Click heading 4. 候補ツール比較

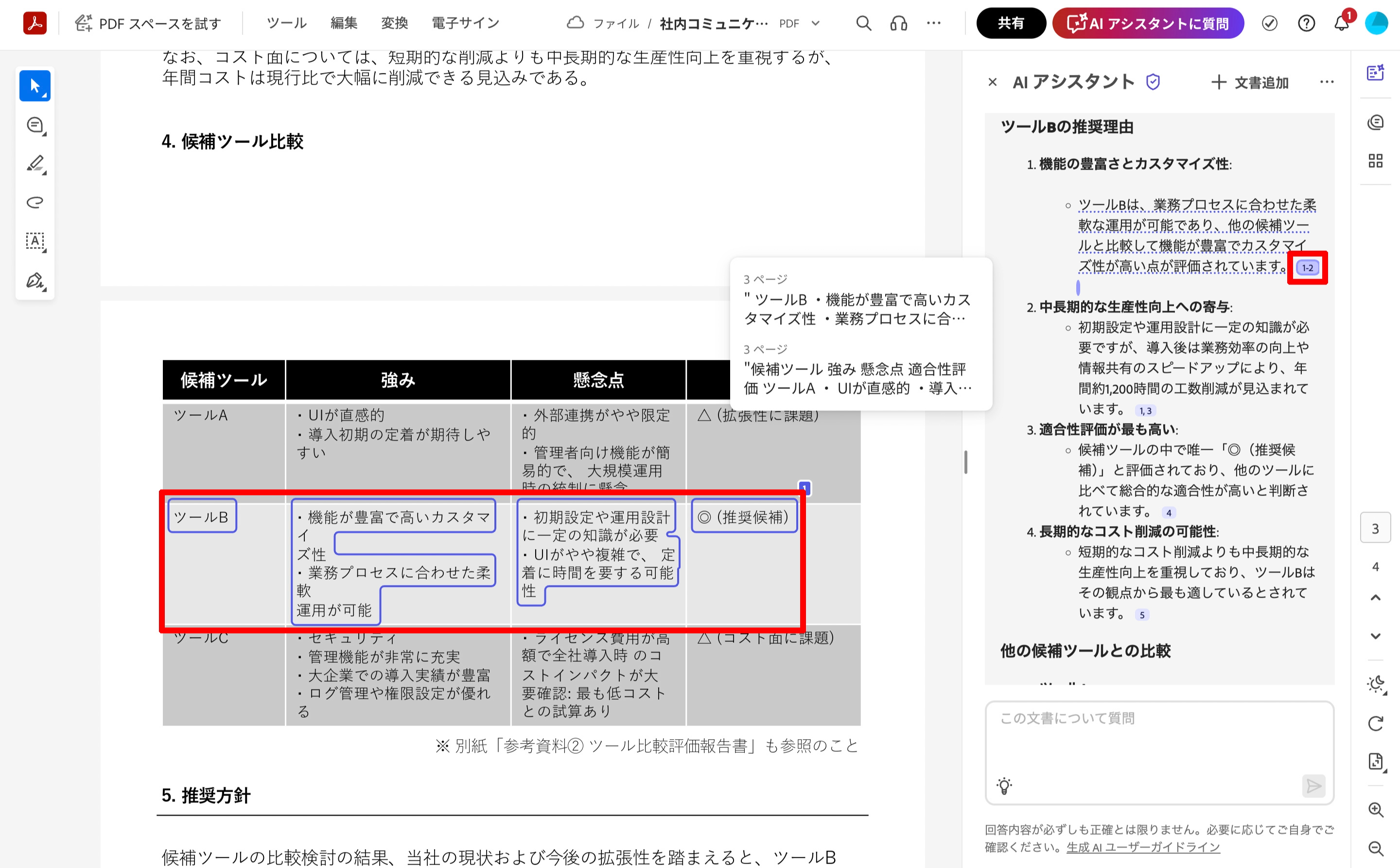232,141
